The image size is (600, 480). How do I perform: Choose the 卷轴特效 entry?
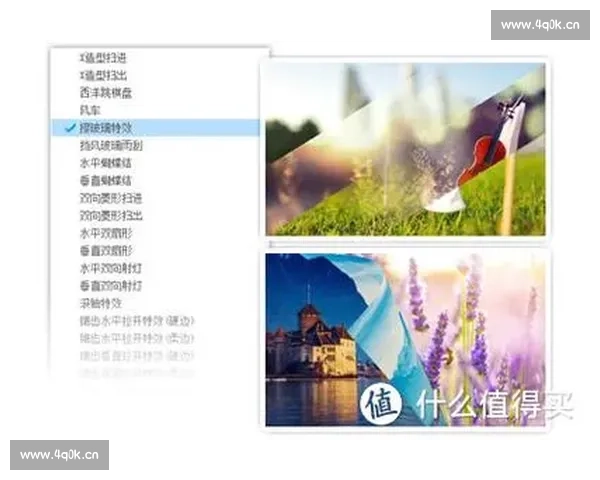click(x=101, y=304)
